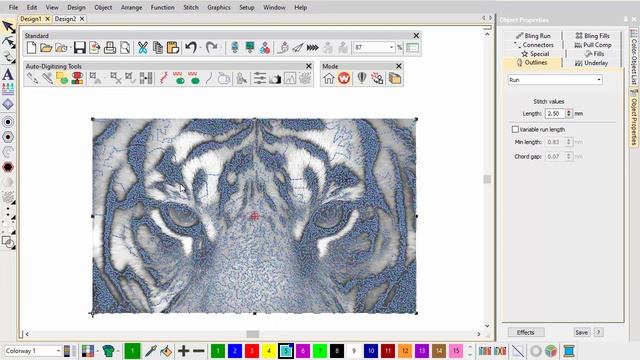Add a color with the plus icon
Screen dimensions: 640x360
[183, 351]
